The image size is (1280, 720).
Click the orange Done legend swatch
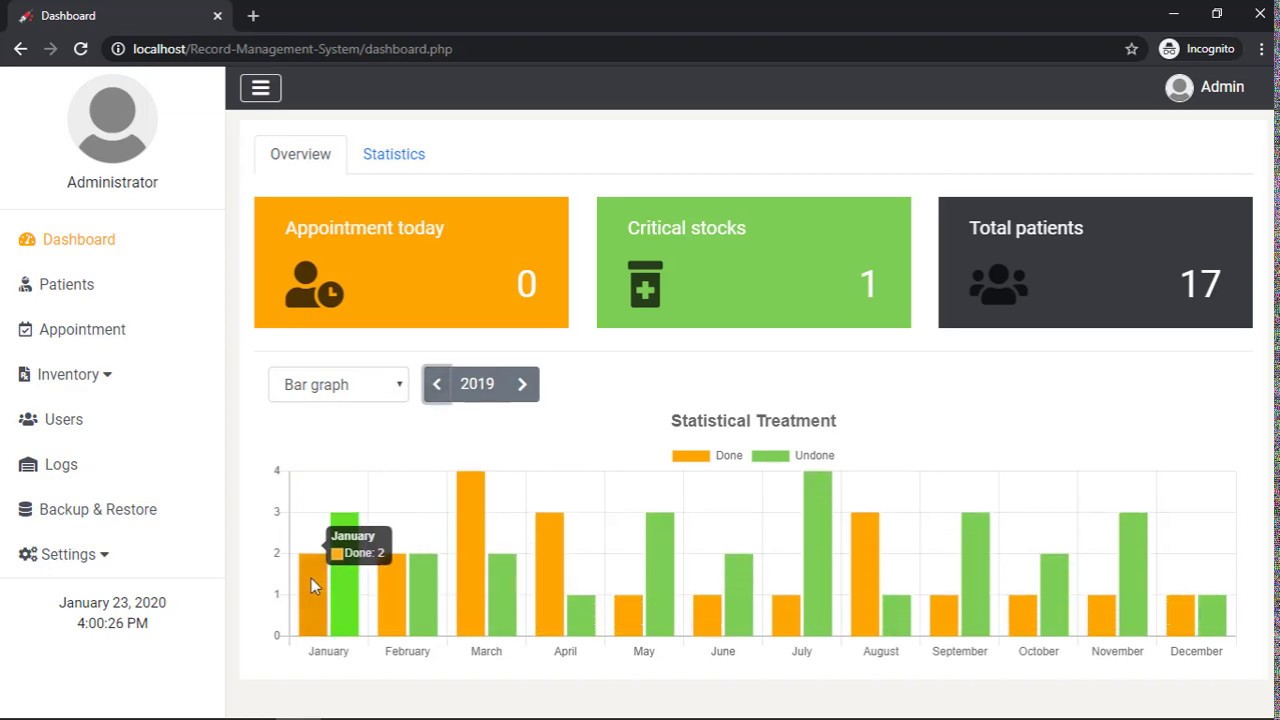691,456
